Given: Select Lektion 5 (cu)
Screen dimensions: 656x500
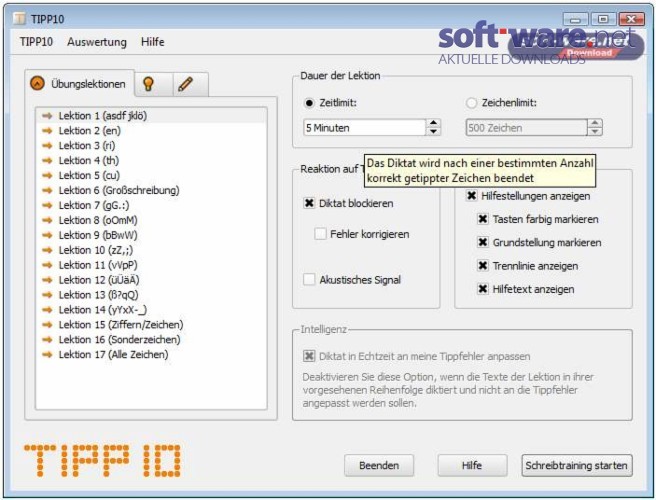Looking at the screenshot, I should 151,175.
